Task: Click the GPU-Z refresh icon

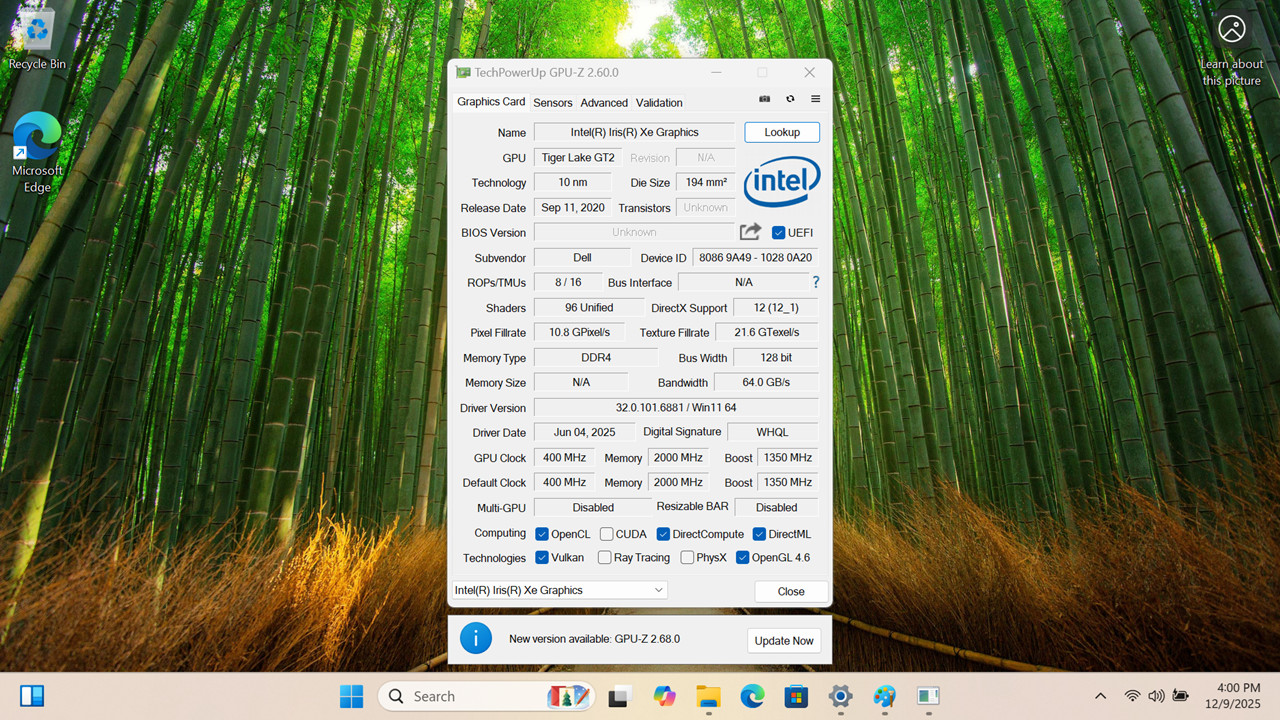Action: pos(790,99)
